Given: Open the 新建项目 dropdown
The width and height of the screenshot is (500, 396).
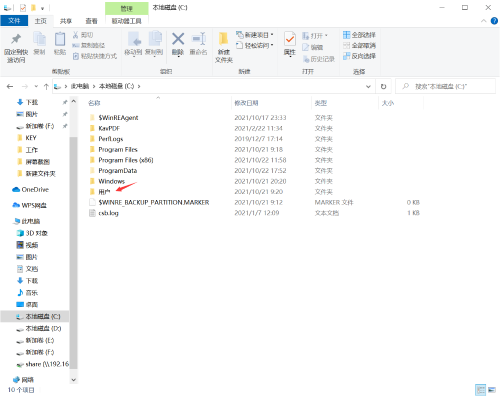Looking at the screenshot, I should pyautogui.click(x=272, y=35).
